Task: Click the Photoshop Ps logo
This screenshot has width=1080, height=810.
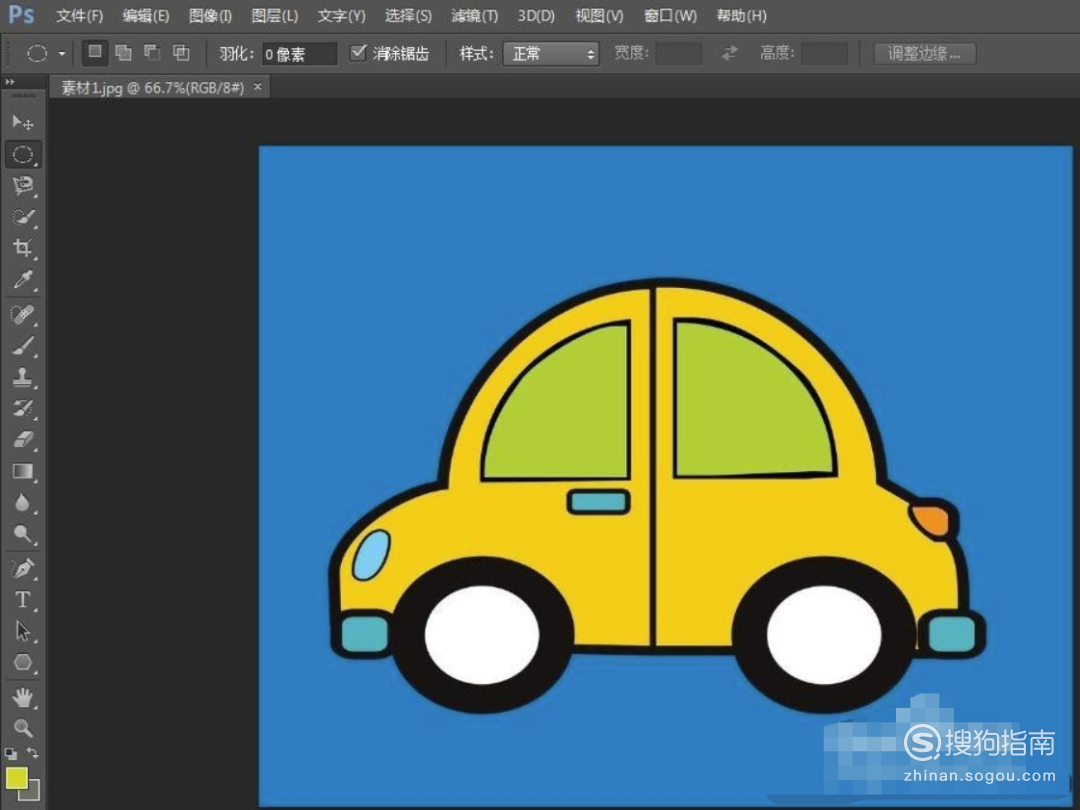Action: 21,15
